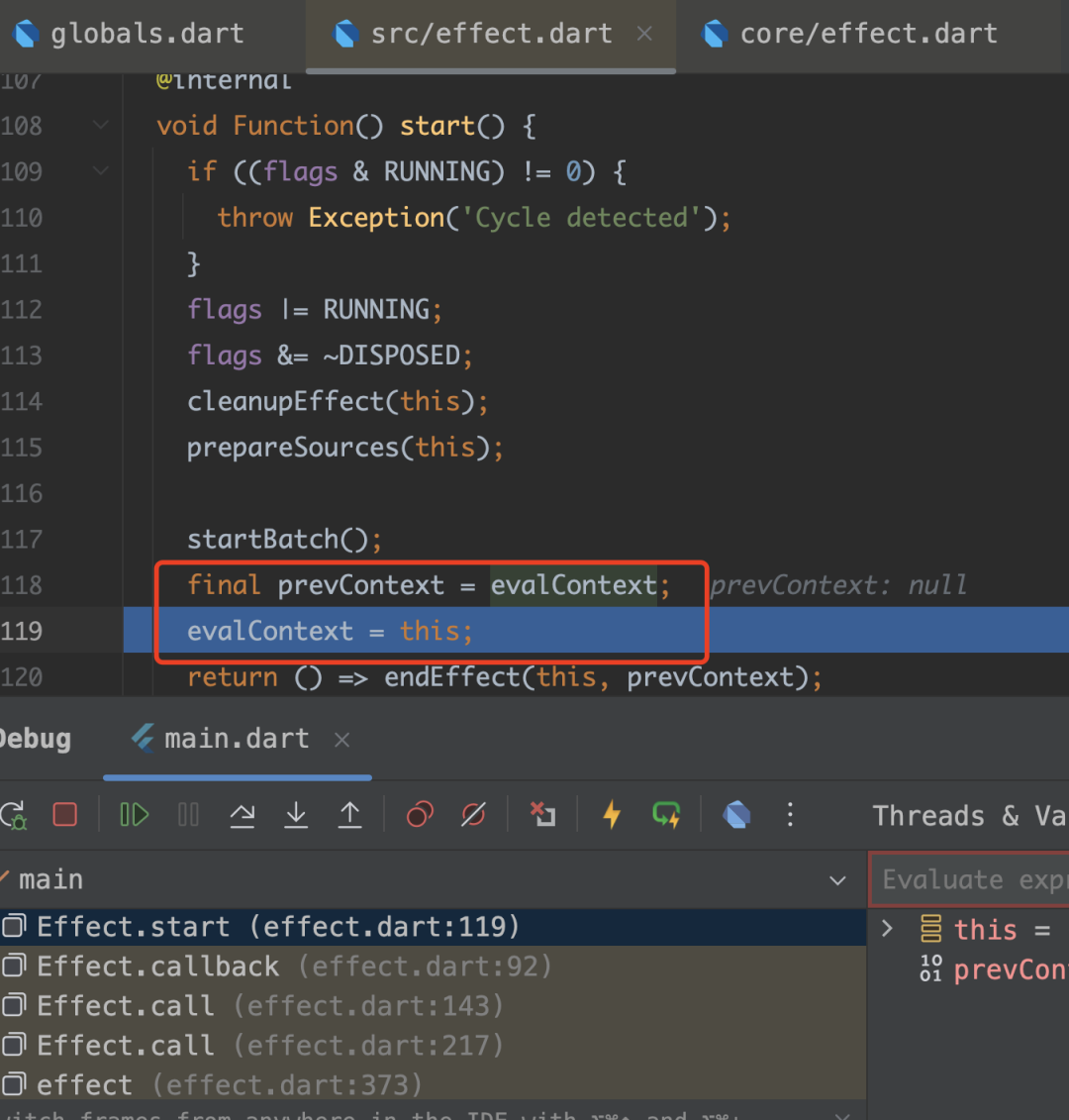Screen dimensions: 1069x1120
Task: Click the Step Out icon
Action: tap(349, 815)
